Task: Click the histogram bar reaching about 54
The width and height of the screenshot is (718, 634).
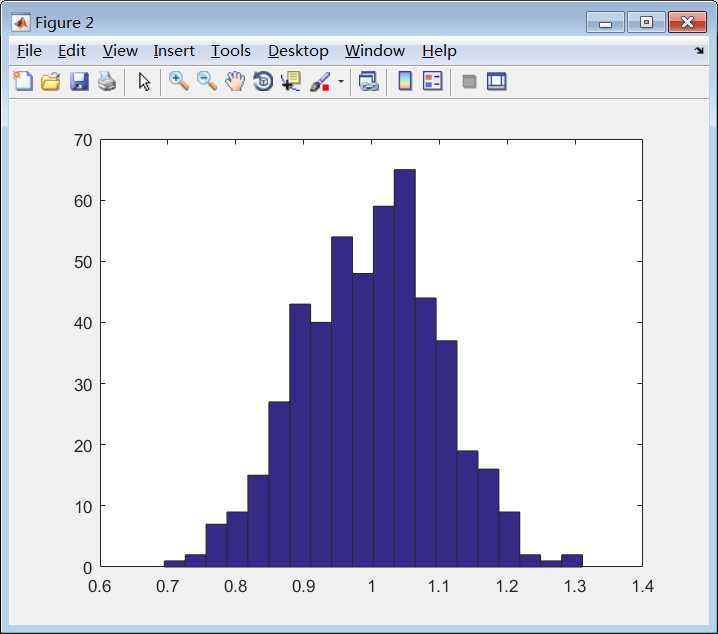Action: point(342,401)
